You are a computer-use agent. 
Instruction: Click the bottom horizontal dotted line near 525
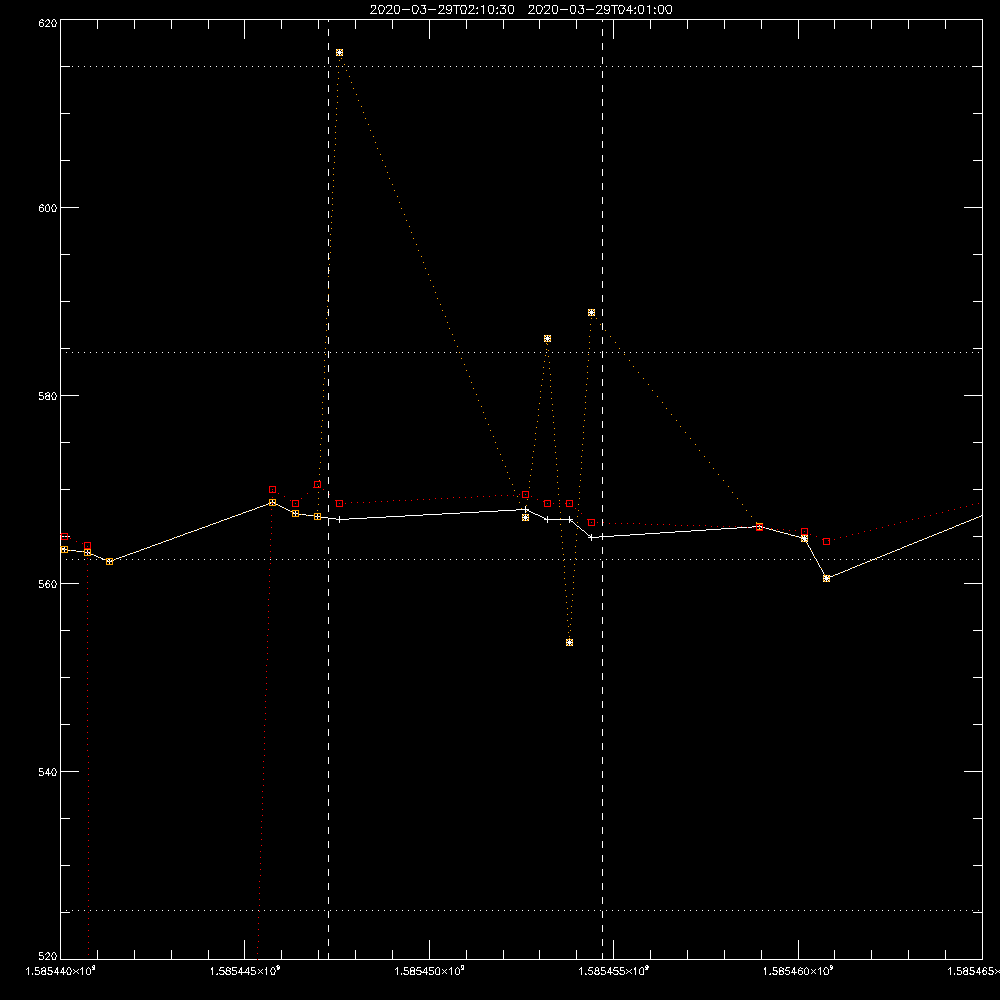click(x=521, y=911)
